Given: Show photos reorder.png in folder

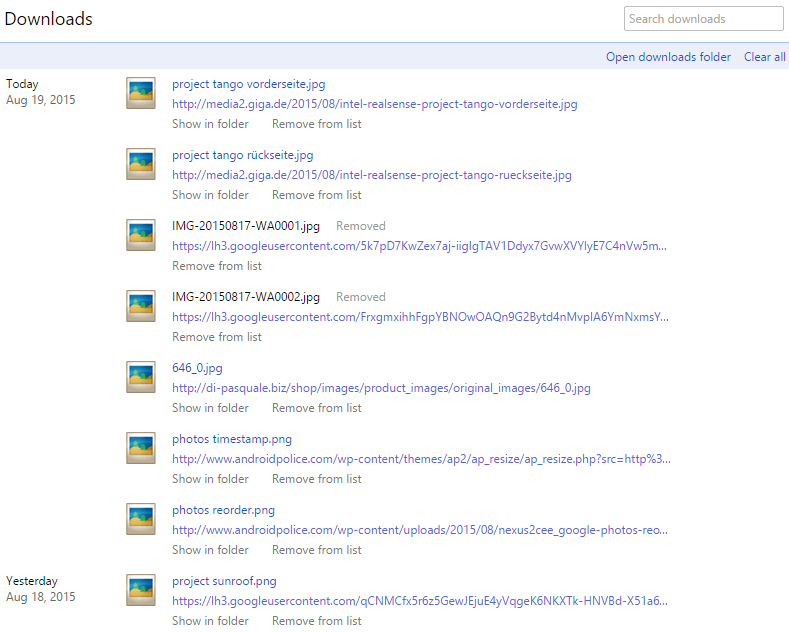Looking at the screenshot, I should 210,550.
